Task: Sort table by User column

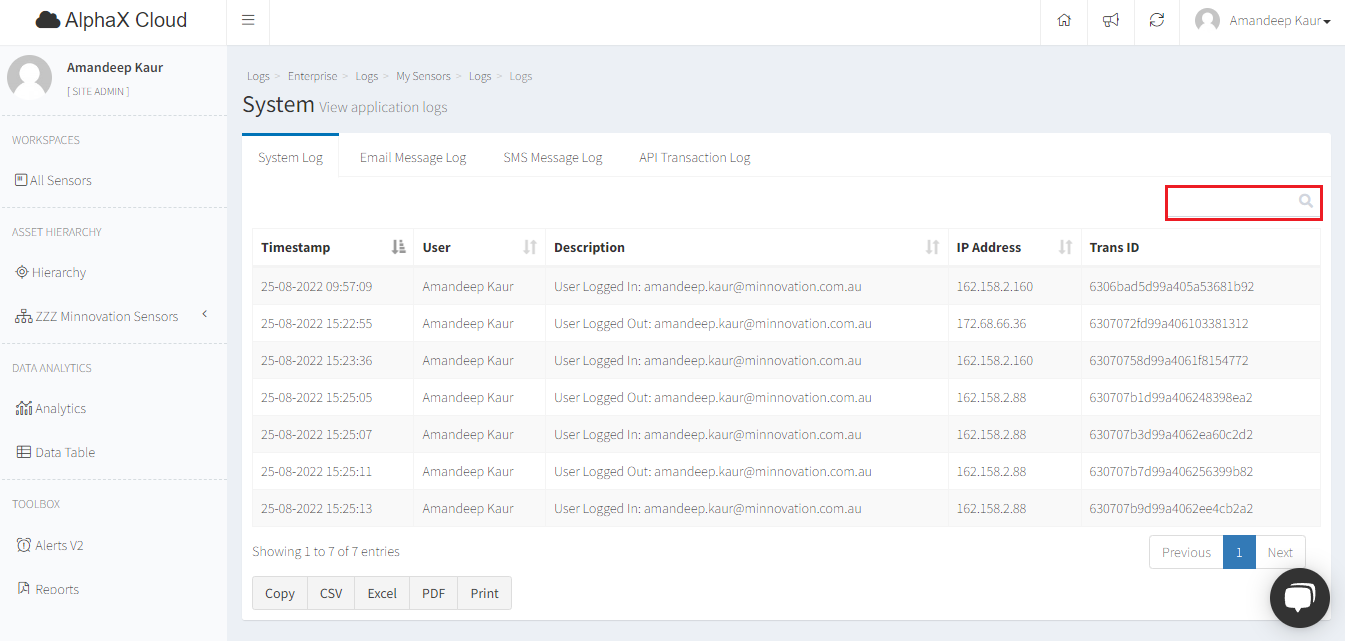Action: [x=529, y=247]
